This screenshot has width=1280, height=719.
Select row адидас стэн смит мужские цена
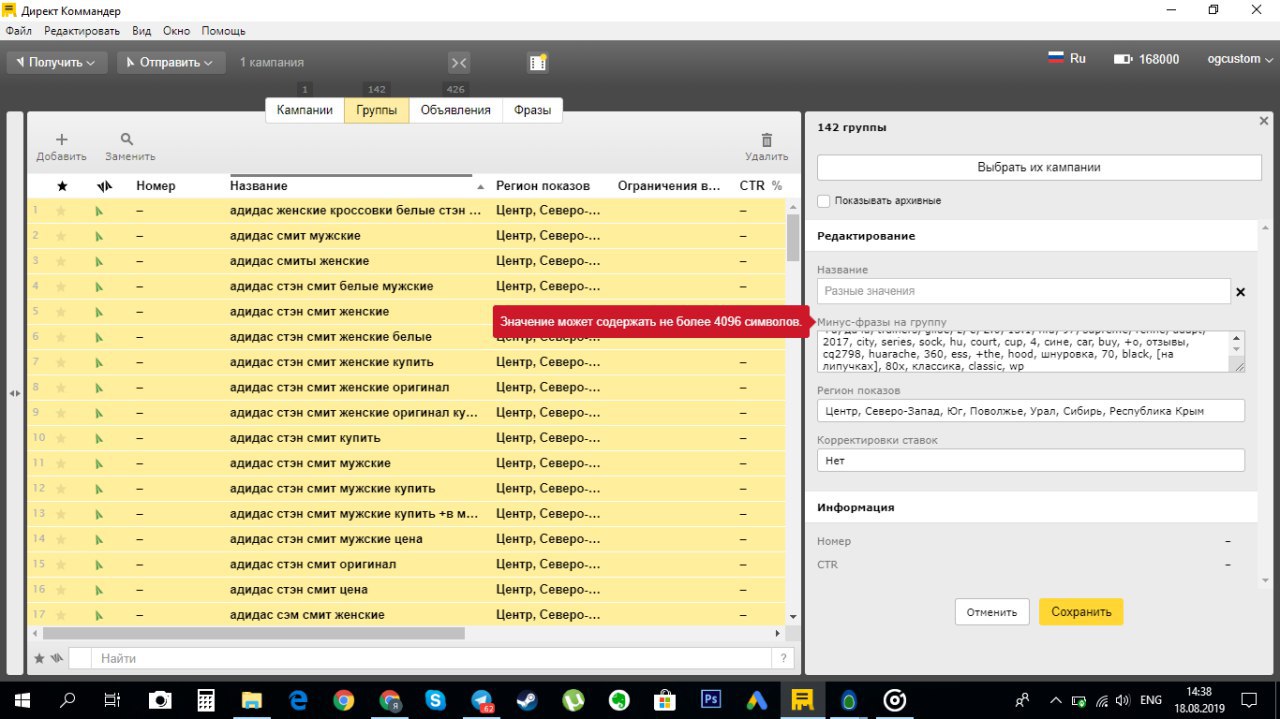click(x=407, y=539)
